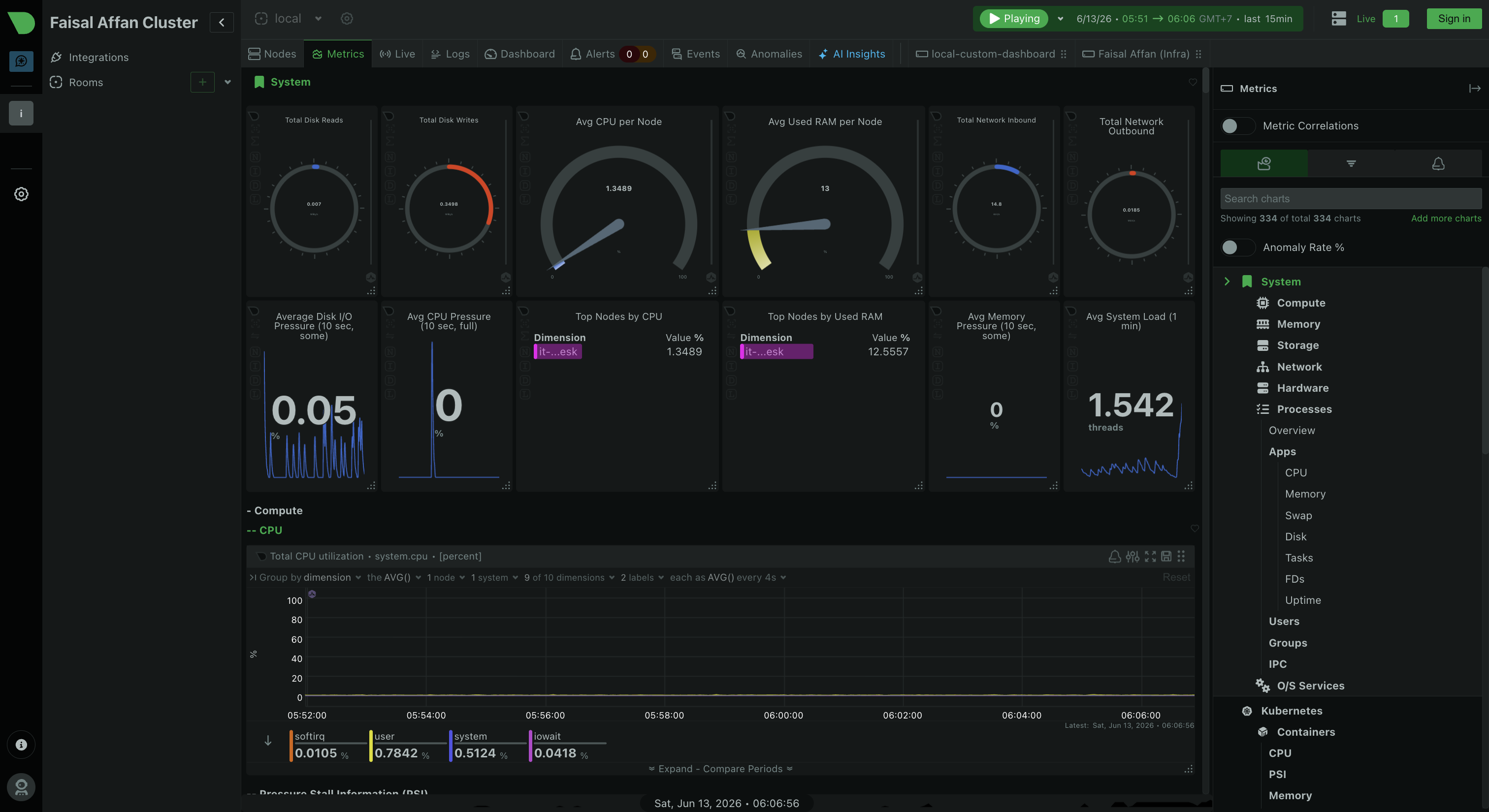Open chart settings sliders icon on CPU chart
The width and height of the screenshot is (1489, 812).
coord(1133,556)
